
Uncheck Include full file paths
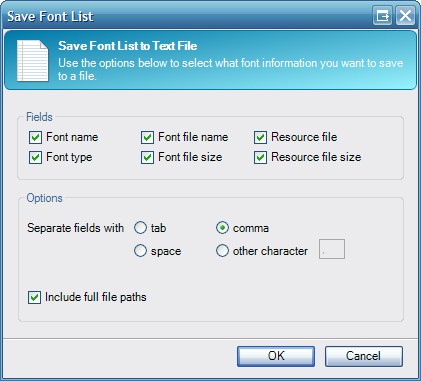pos(34,297)
